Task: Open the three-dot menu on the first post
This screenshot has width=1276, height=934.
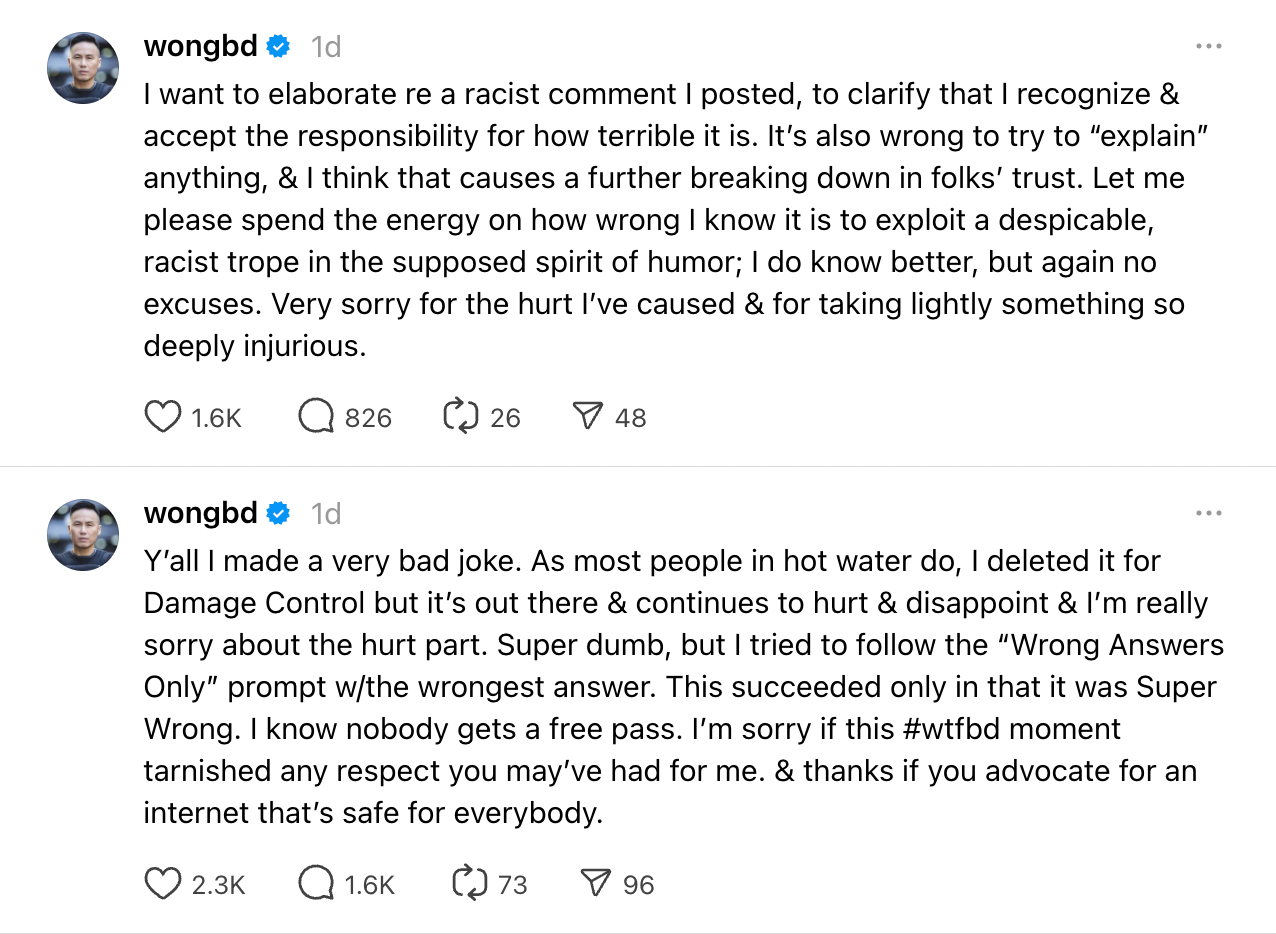Action: click(1209, 45)
